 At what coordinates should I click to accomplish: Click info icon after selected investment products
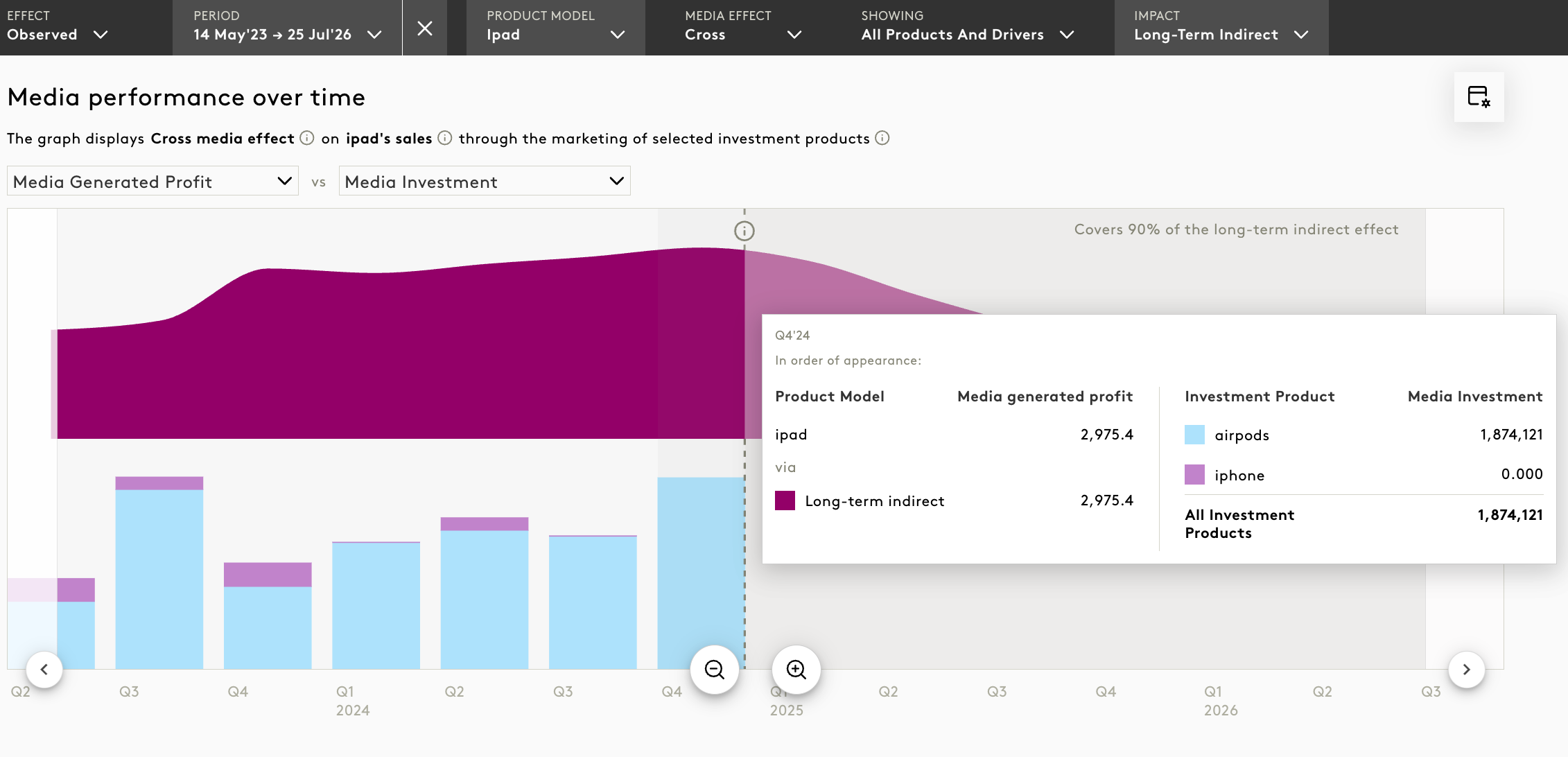[x=882, y=138]
